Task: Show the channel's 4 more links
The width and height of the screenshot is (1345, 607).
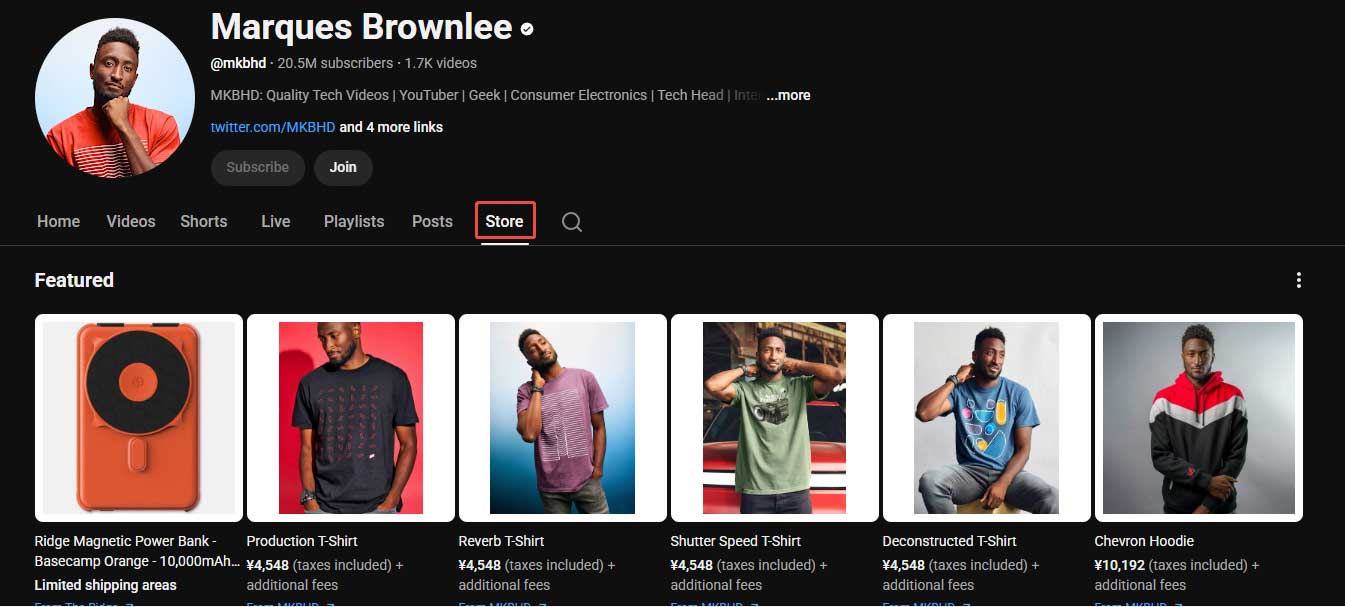Action: [x=390, y=127]
